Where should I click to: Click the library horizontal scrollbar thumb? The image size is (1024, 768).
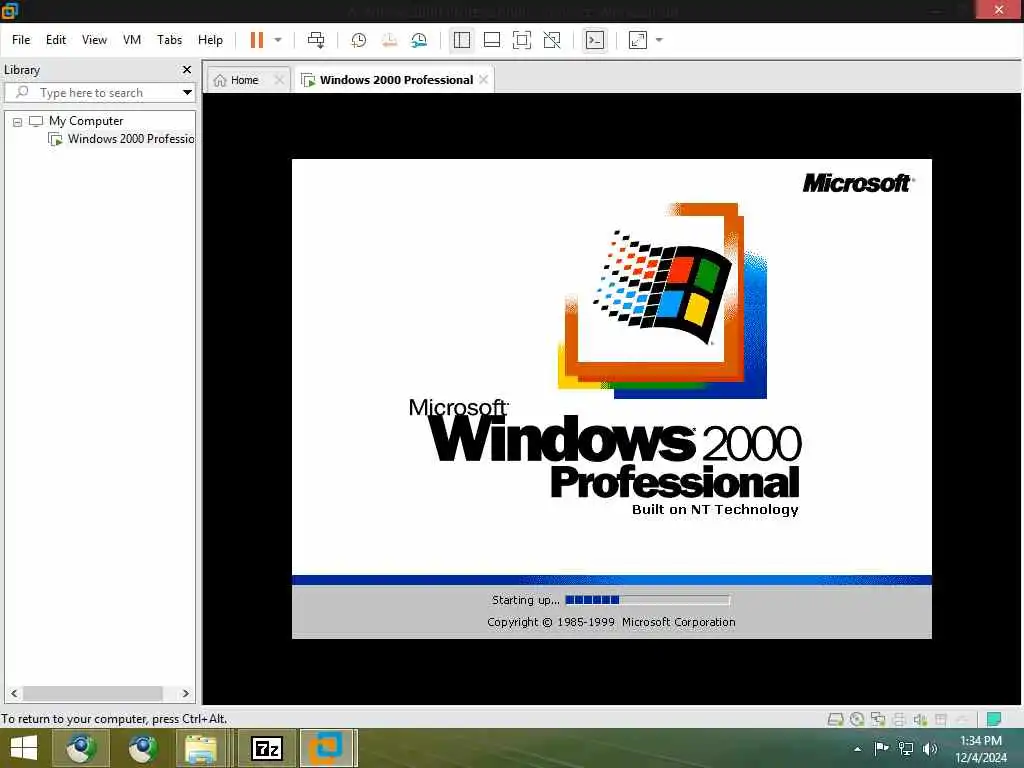point(93,694)
